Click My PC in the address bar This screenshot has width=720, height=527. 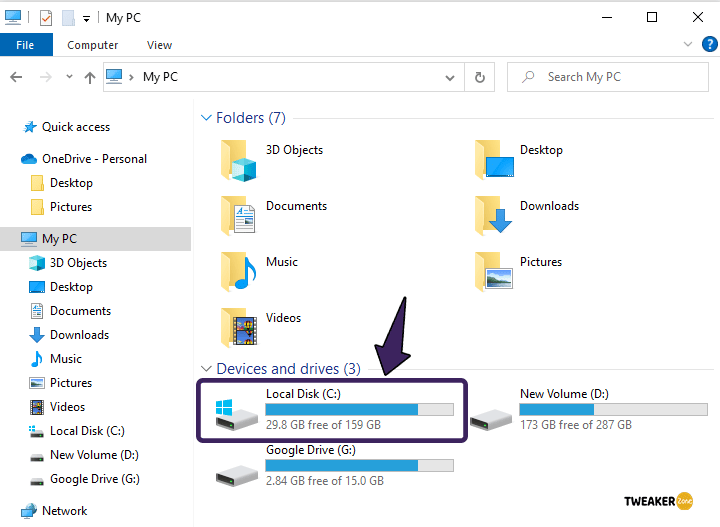pos(160,77)
